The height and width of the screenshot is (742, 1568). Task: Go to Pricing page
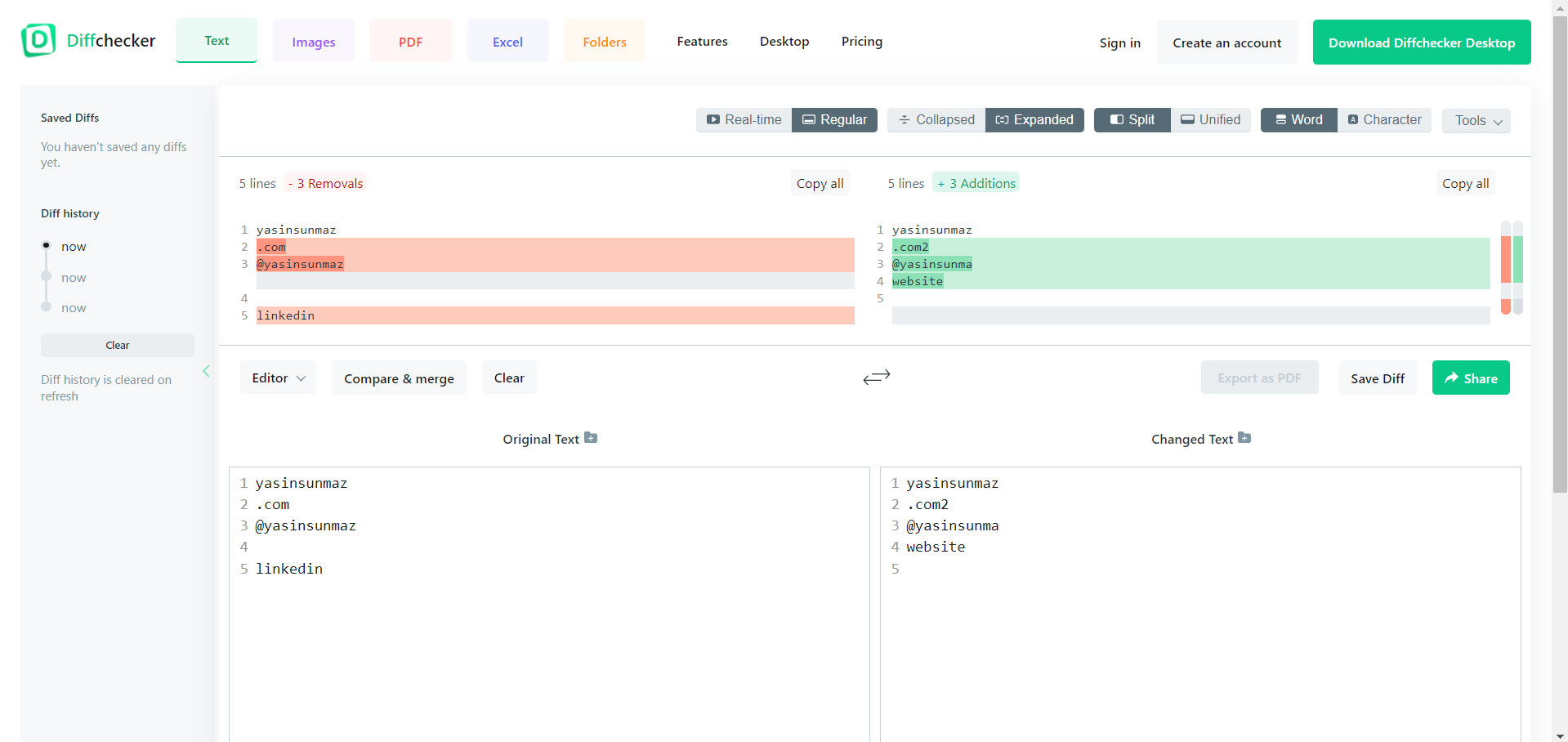tap(862, 41)
